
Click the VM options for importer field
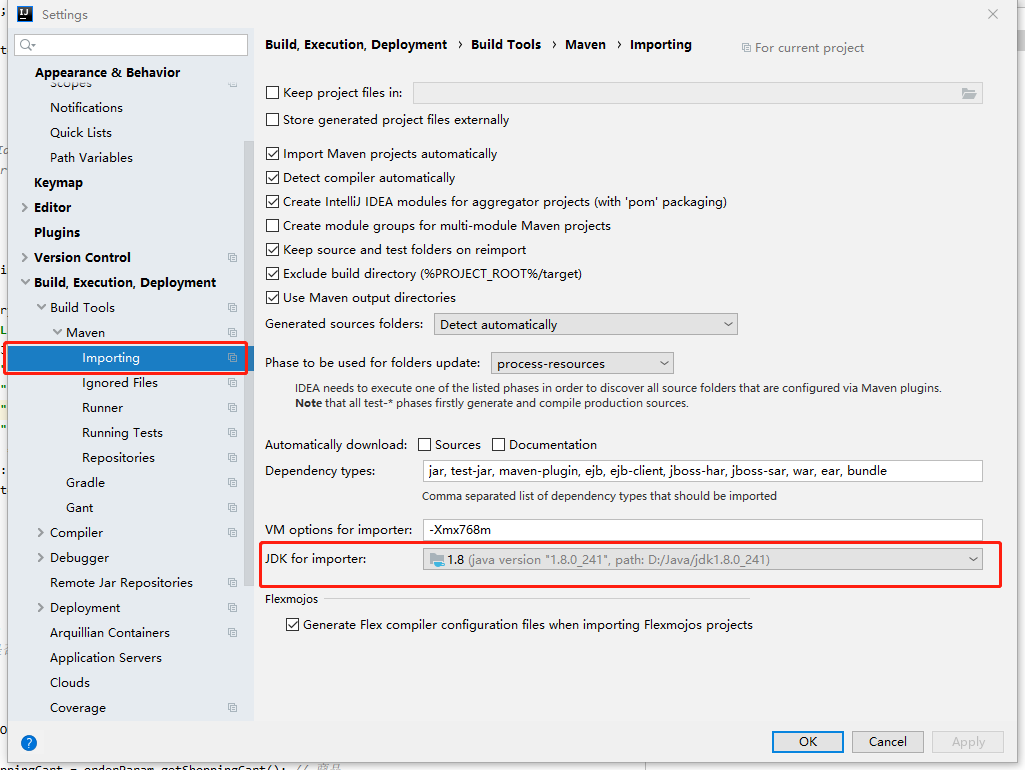pos(703,530)
